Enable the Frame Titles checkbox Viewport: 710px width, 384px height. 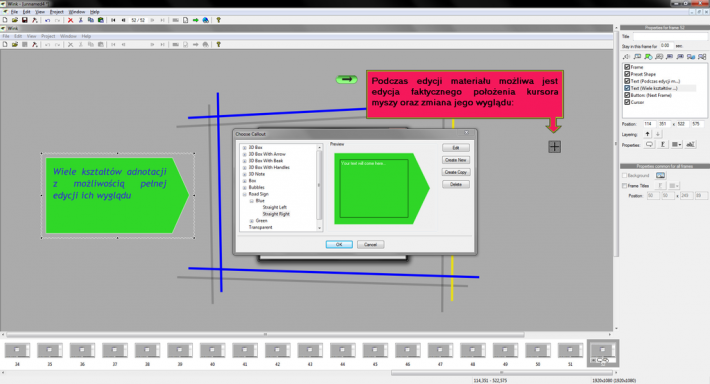[624, 186]
